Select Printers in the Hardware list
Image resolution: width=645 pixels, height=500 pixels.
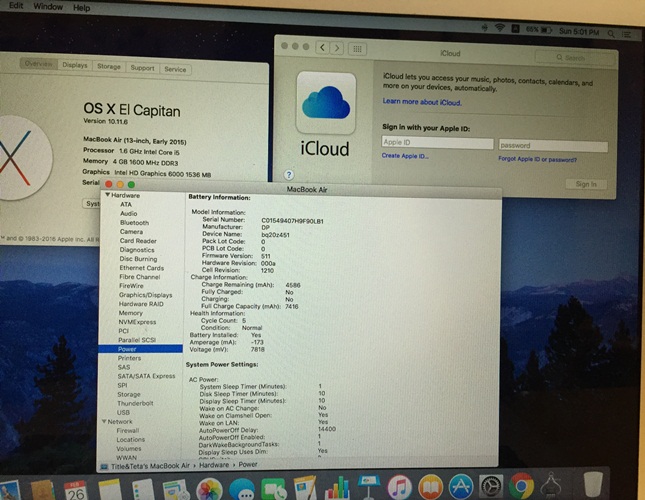click(x=129, y=358)
